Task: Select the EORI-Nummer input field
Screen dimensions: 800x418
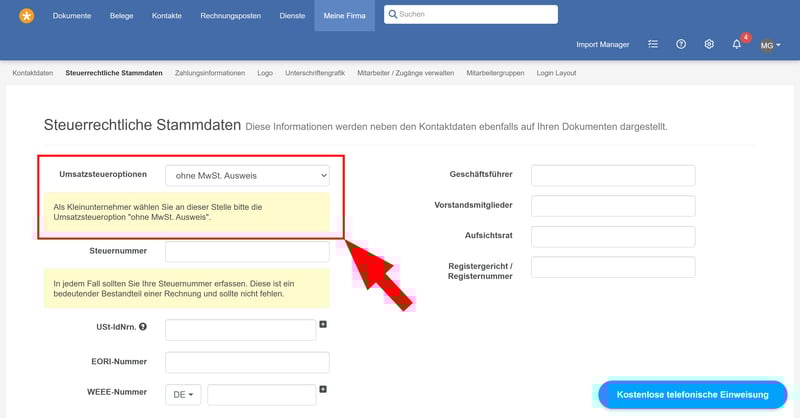Action: click(247, 362)
